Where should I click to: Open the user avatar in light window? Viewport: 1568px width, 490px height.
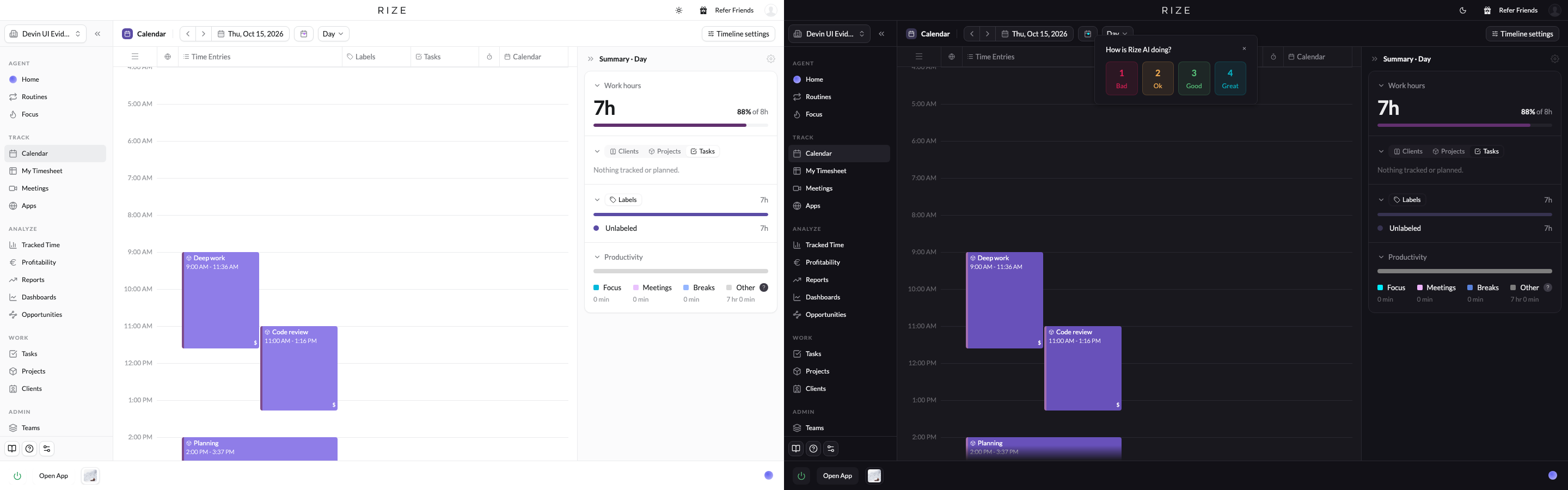point(770,10)
